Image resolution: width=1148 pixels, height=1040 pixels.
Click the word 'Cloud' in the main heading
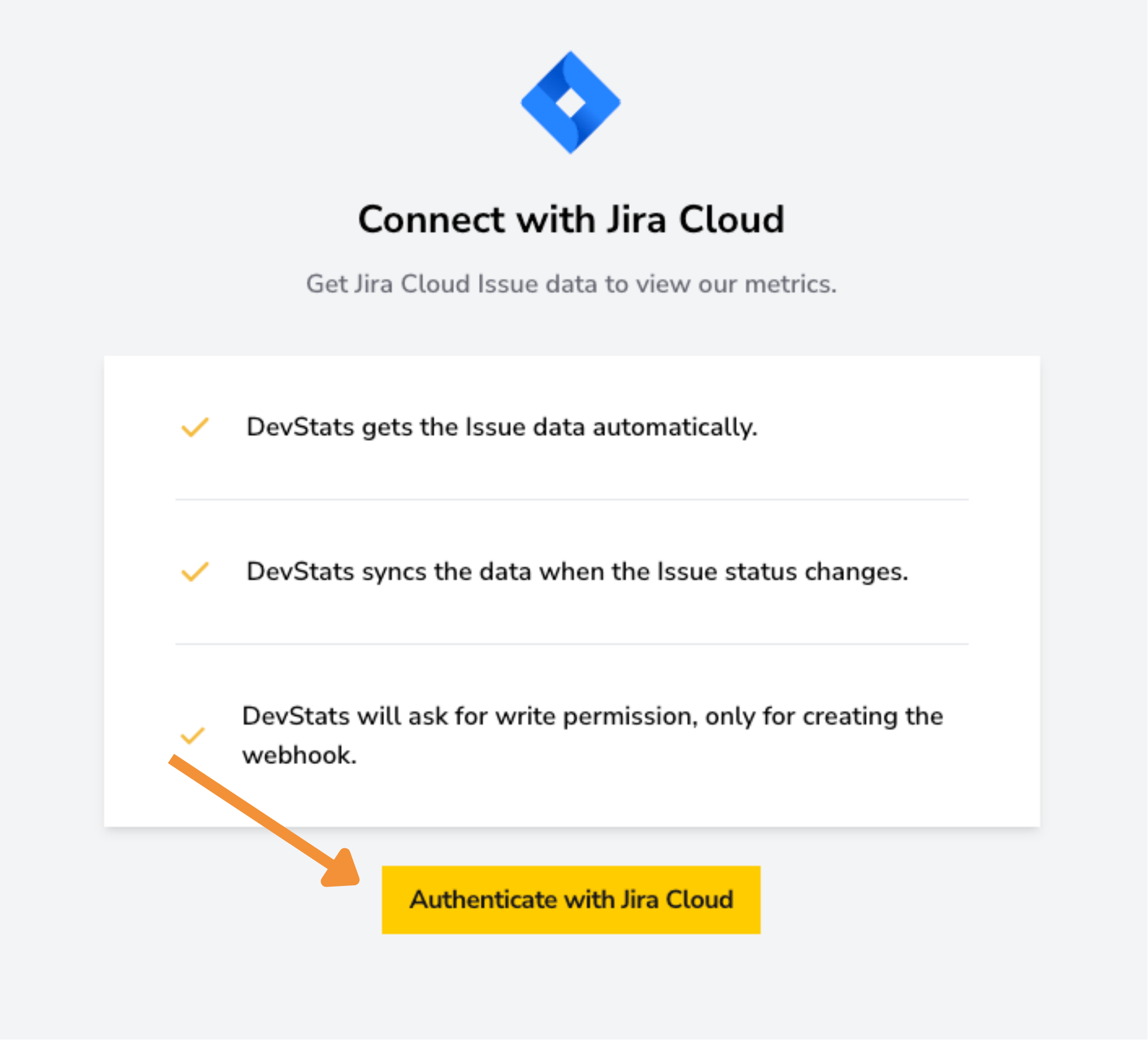click(732, 220)
